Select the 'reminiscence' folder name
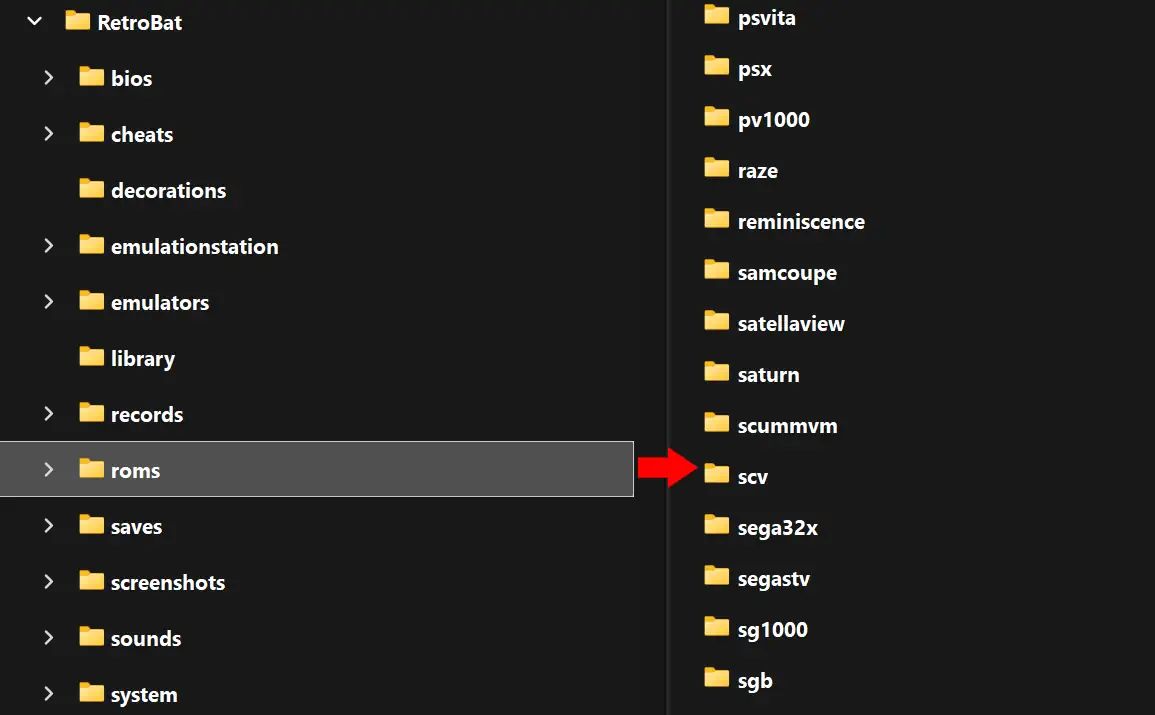Image resolution: width=1155 pixels, height=715 pixels. click(x=801, y=222)
